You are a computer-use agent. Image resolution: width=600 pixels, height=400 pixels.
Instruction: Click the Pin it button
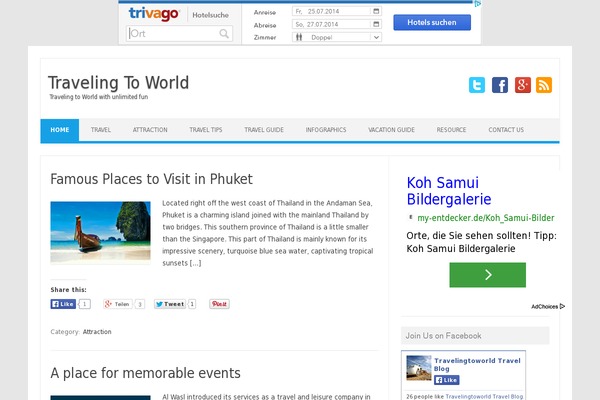pos(219,304)
